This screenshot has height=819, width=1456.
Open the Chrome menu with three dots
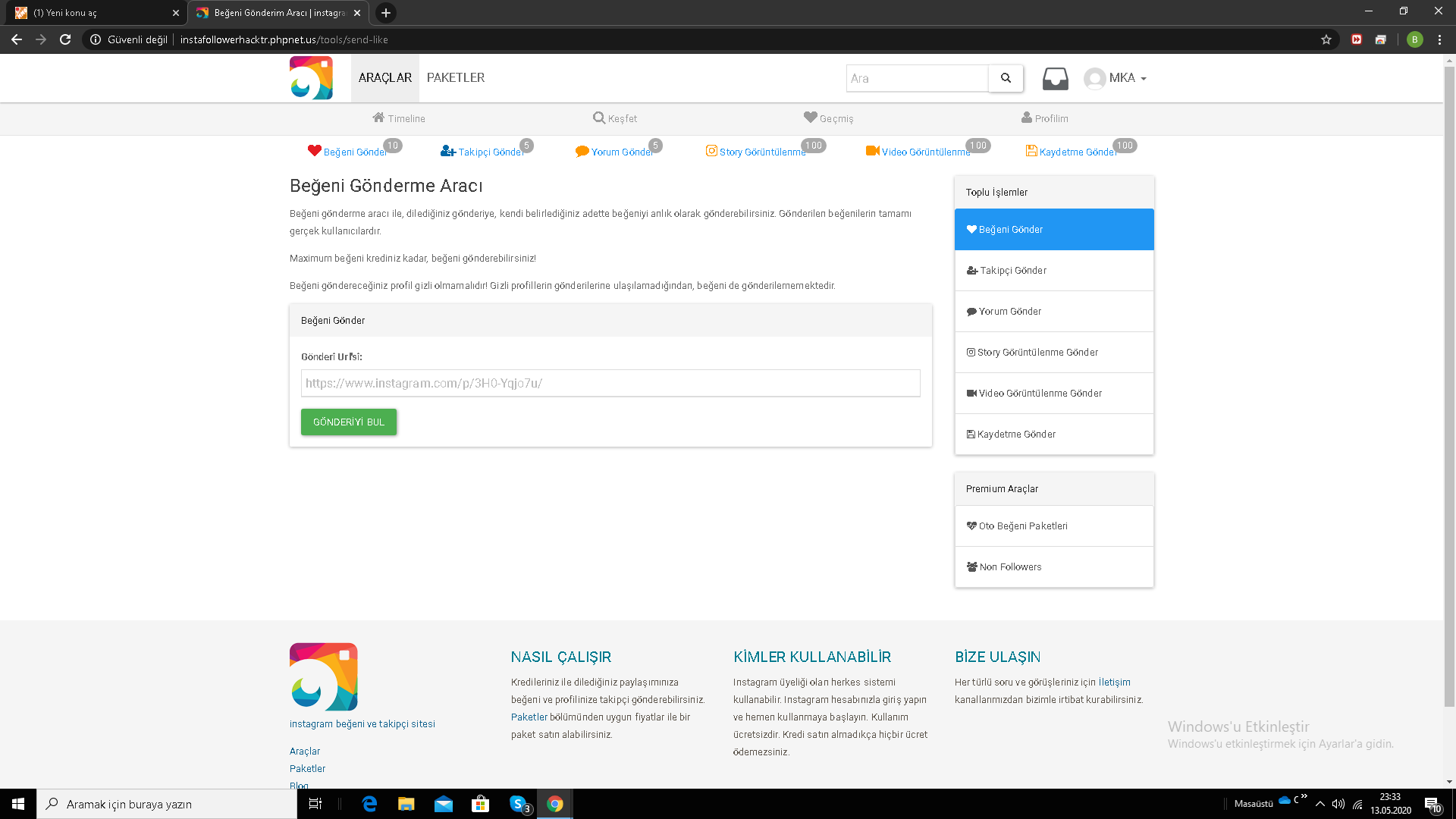[1439, 39]
